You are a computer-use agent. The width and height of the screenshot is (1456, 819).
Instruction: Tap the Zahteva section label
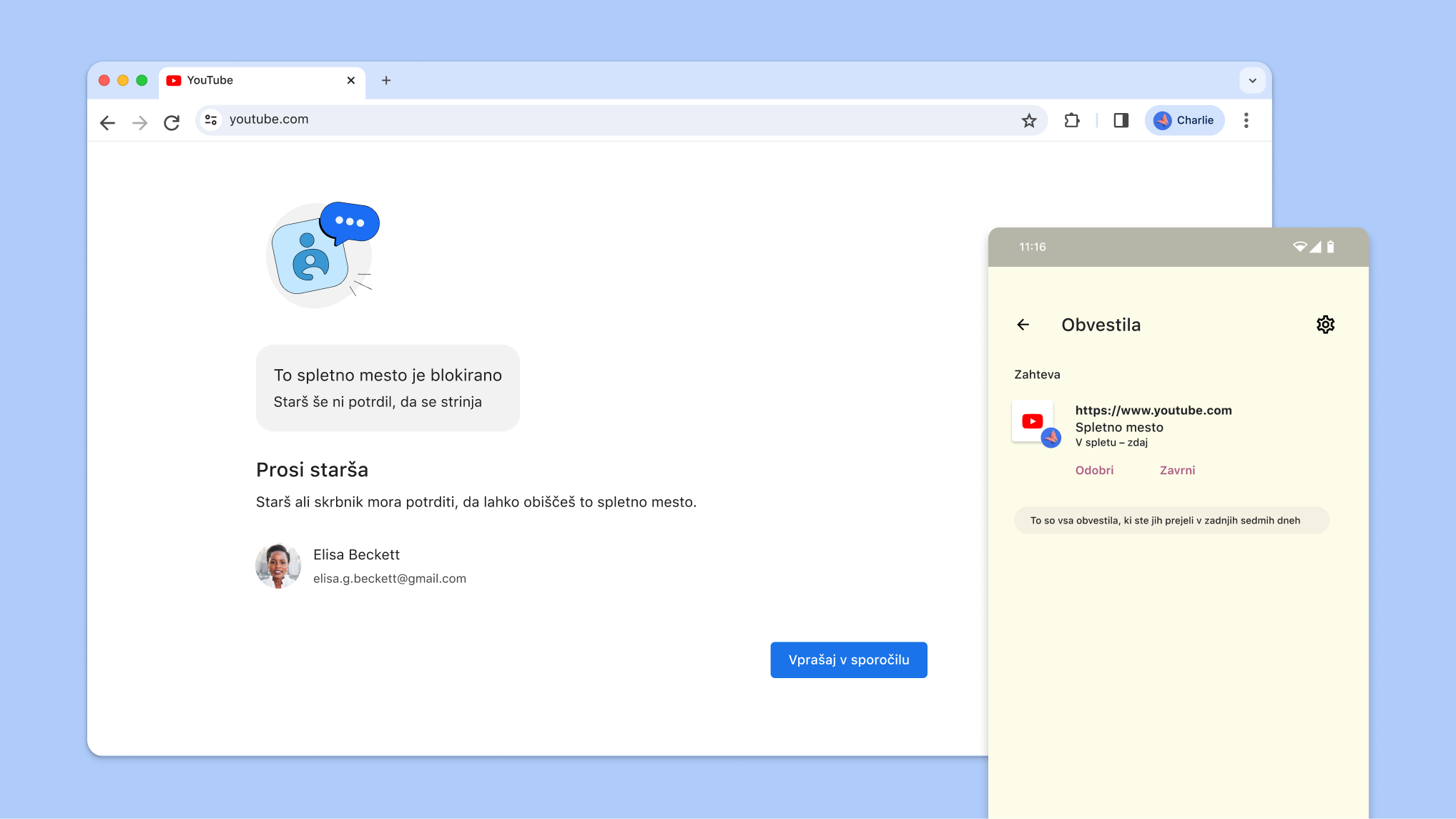1037,374
